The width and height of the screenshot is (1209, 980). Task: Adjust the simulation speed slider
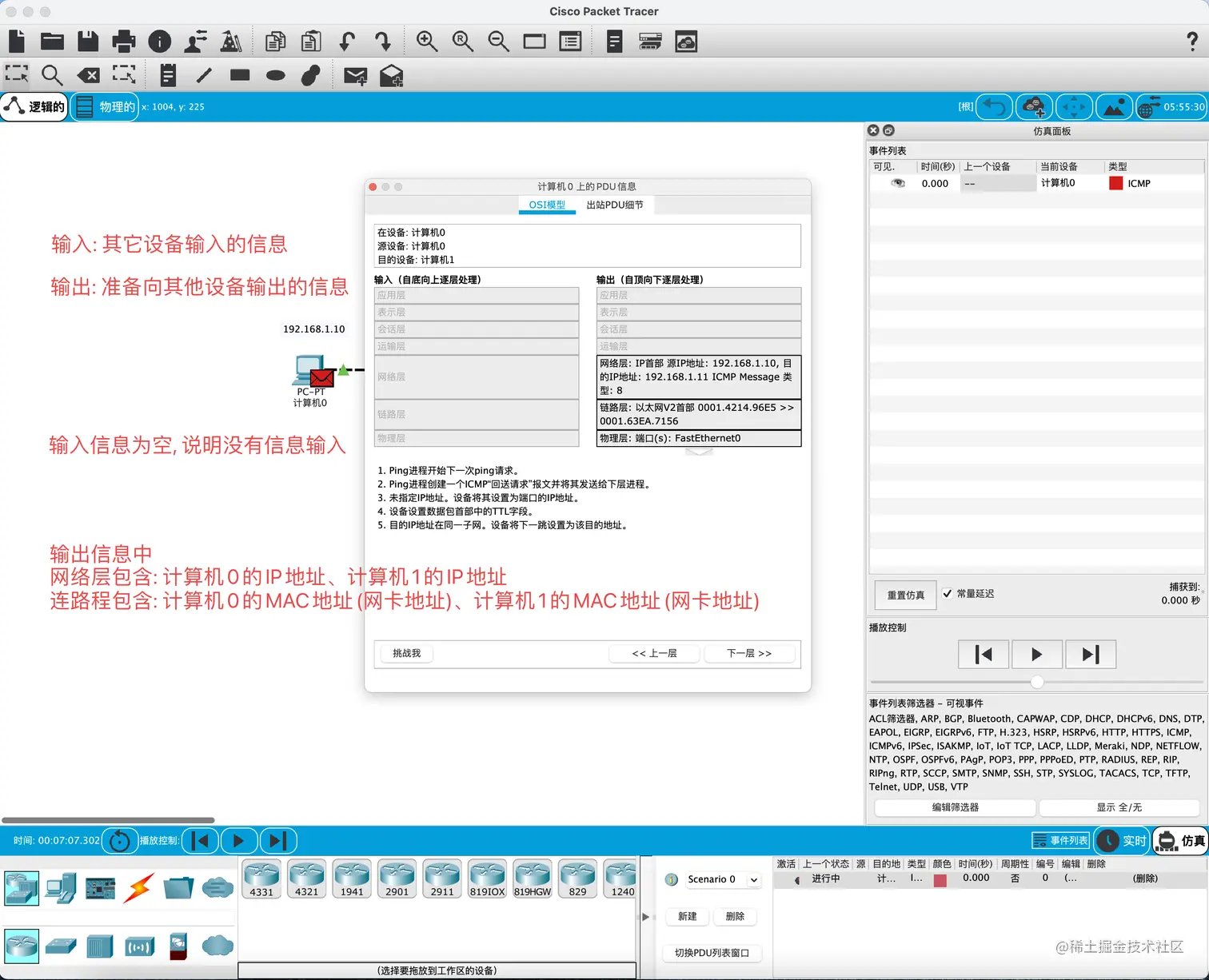pos(1037,682)
